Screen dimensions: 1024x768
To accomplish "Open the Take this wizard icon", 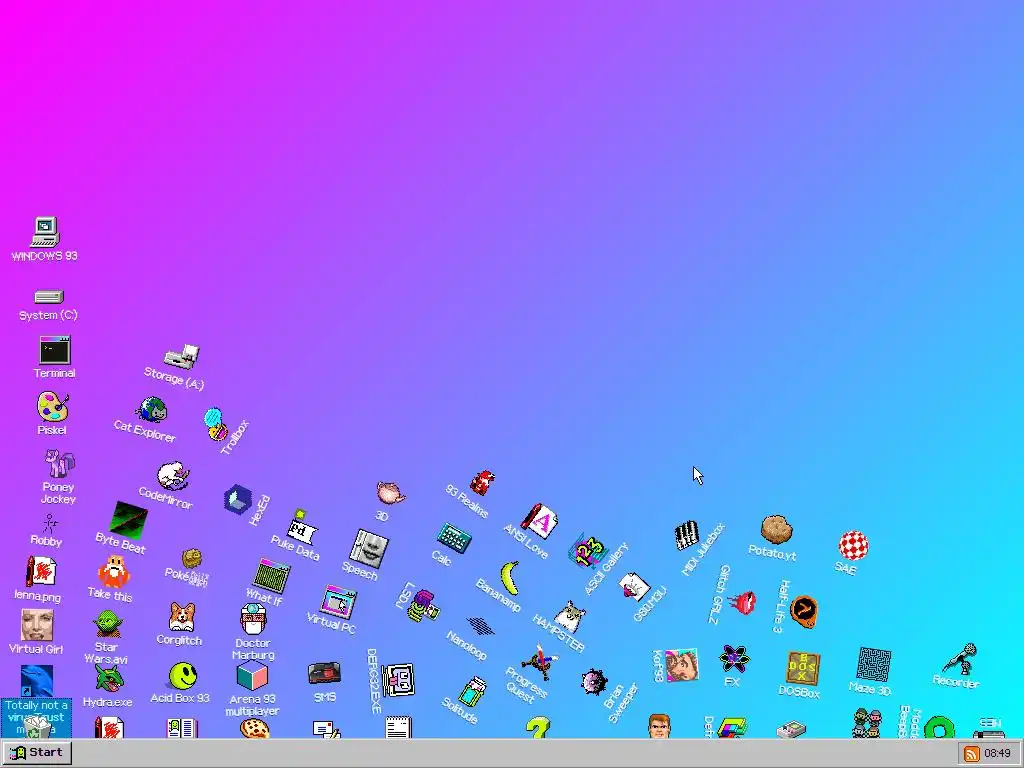I will coord(114,571).
